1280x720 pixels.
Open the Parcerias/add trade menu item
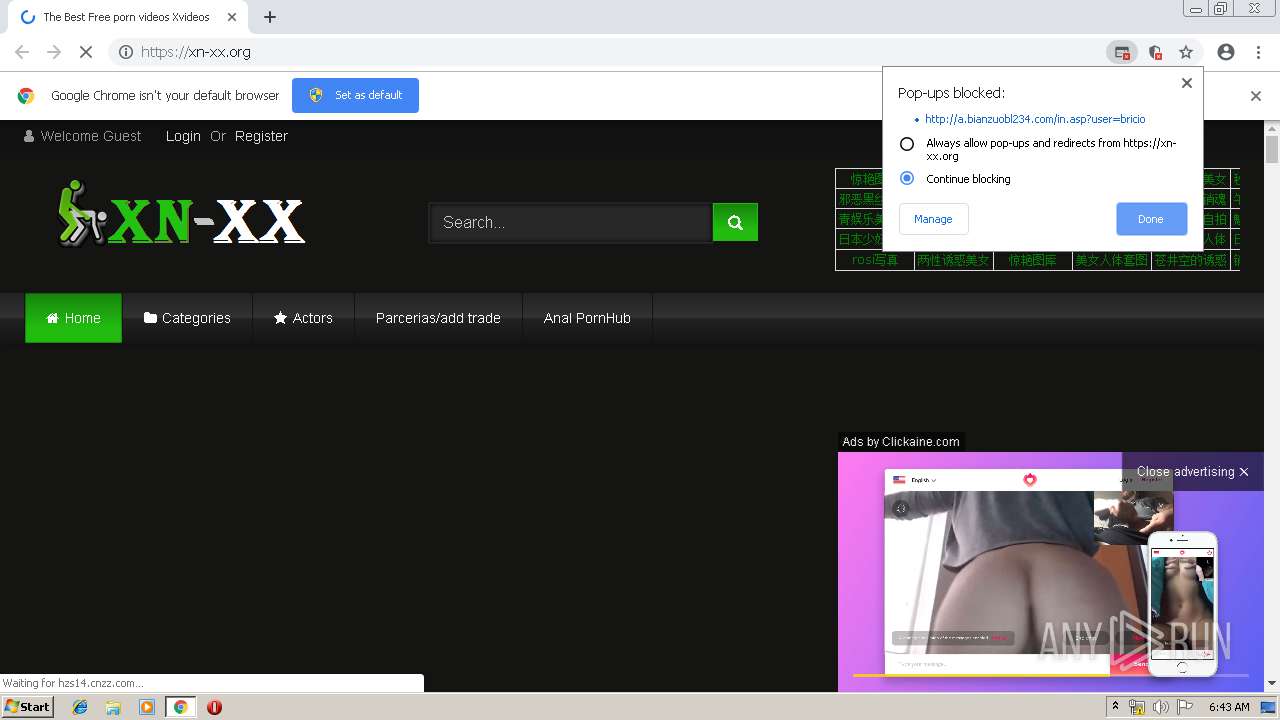click(438, 318)
